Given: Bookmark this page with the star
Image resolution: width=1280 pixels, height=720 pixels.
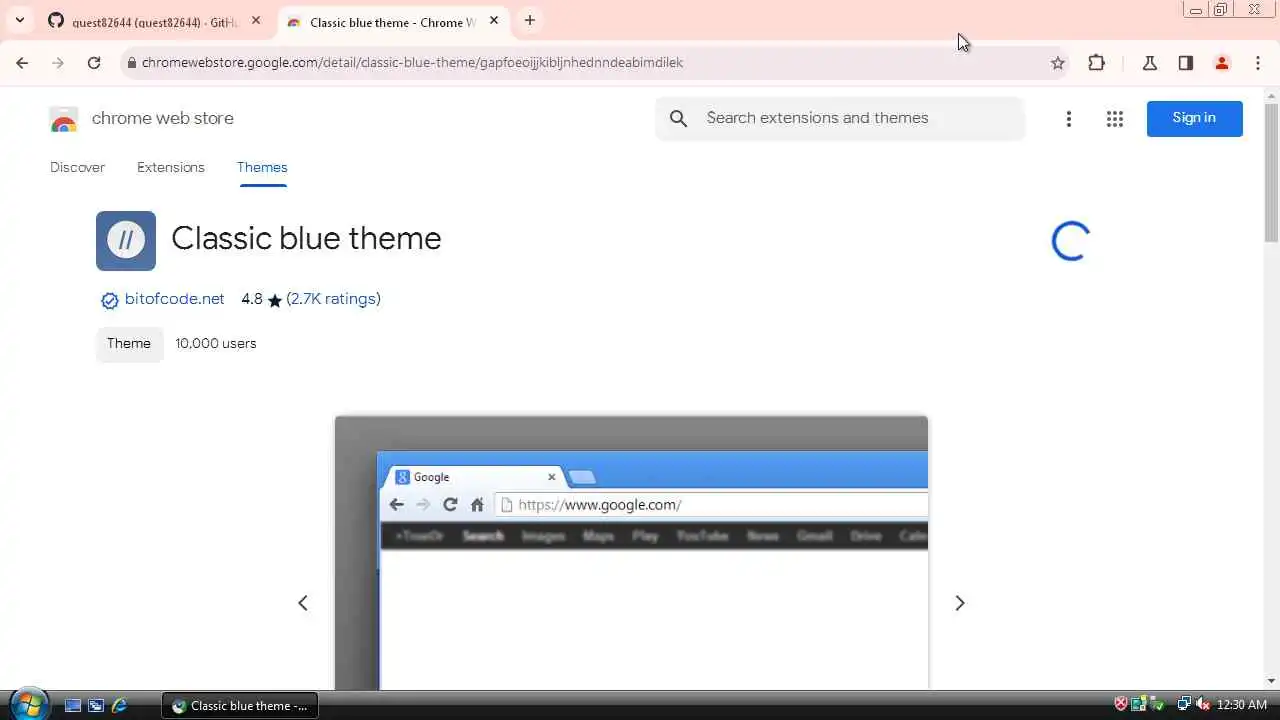Looking at the screenshot, I should (x=1058, y=63).
